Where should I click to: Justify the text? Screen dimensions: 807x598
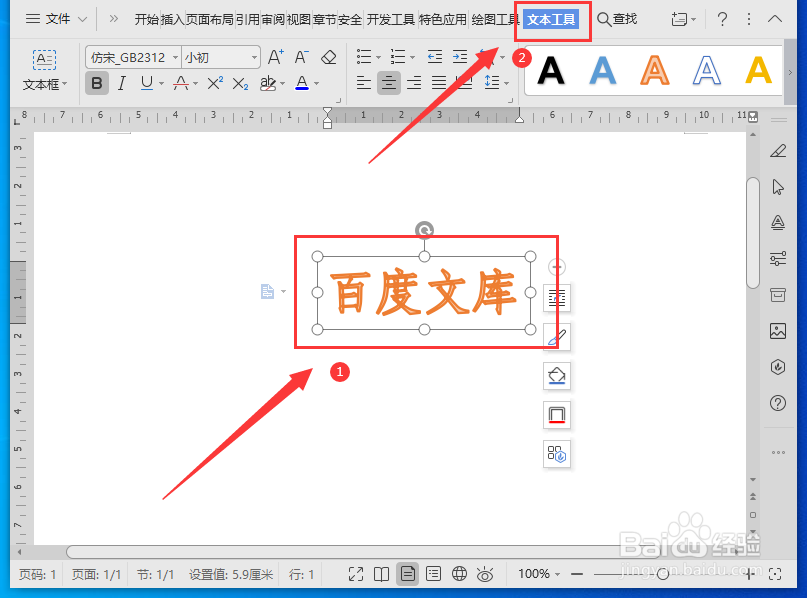point(439,82)
